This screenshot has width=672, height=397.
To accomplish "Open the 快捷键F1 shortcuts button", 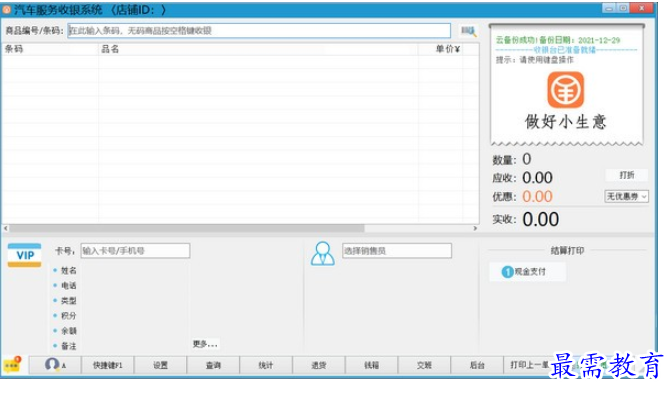I will [108, 365].
